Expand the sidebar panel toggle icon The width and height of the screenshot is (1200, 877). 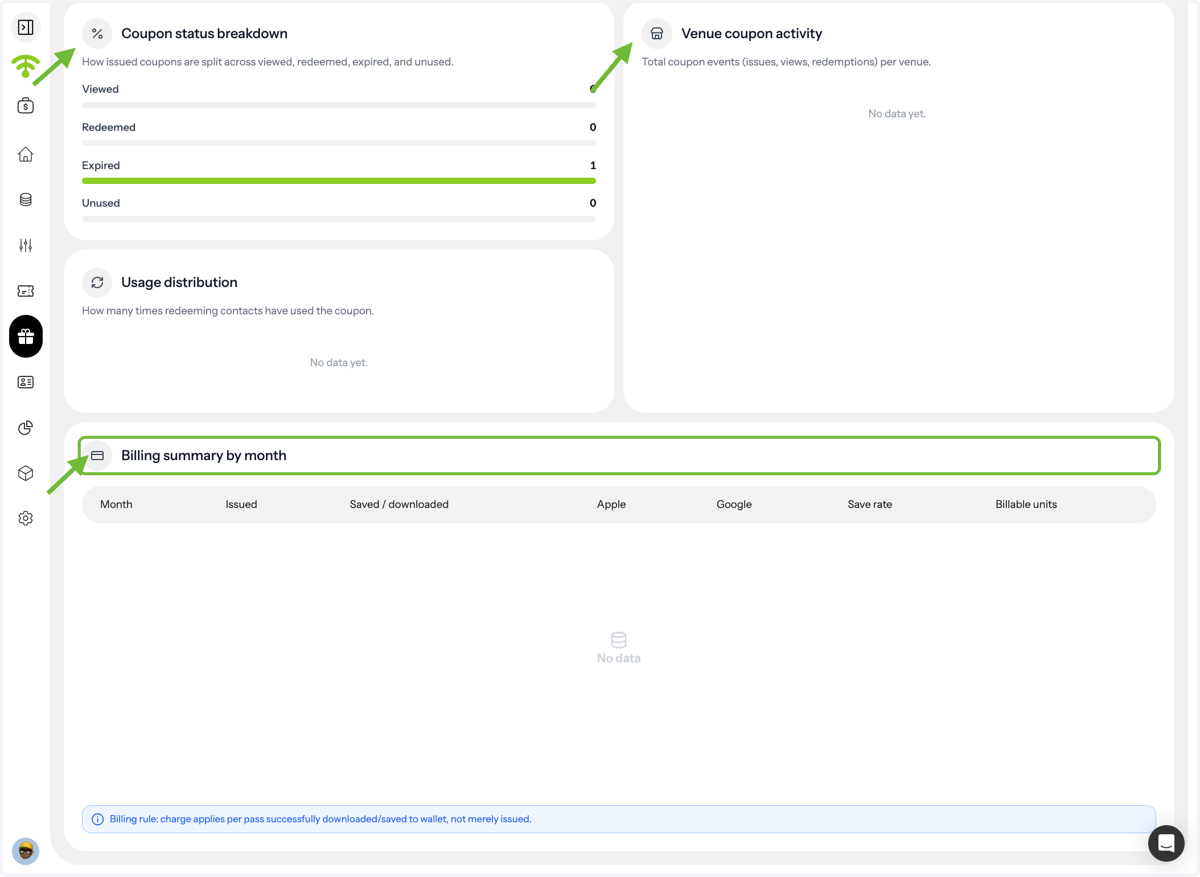26,27
